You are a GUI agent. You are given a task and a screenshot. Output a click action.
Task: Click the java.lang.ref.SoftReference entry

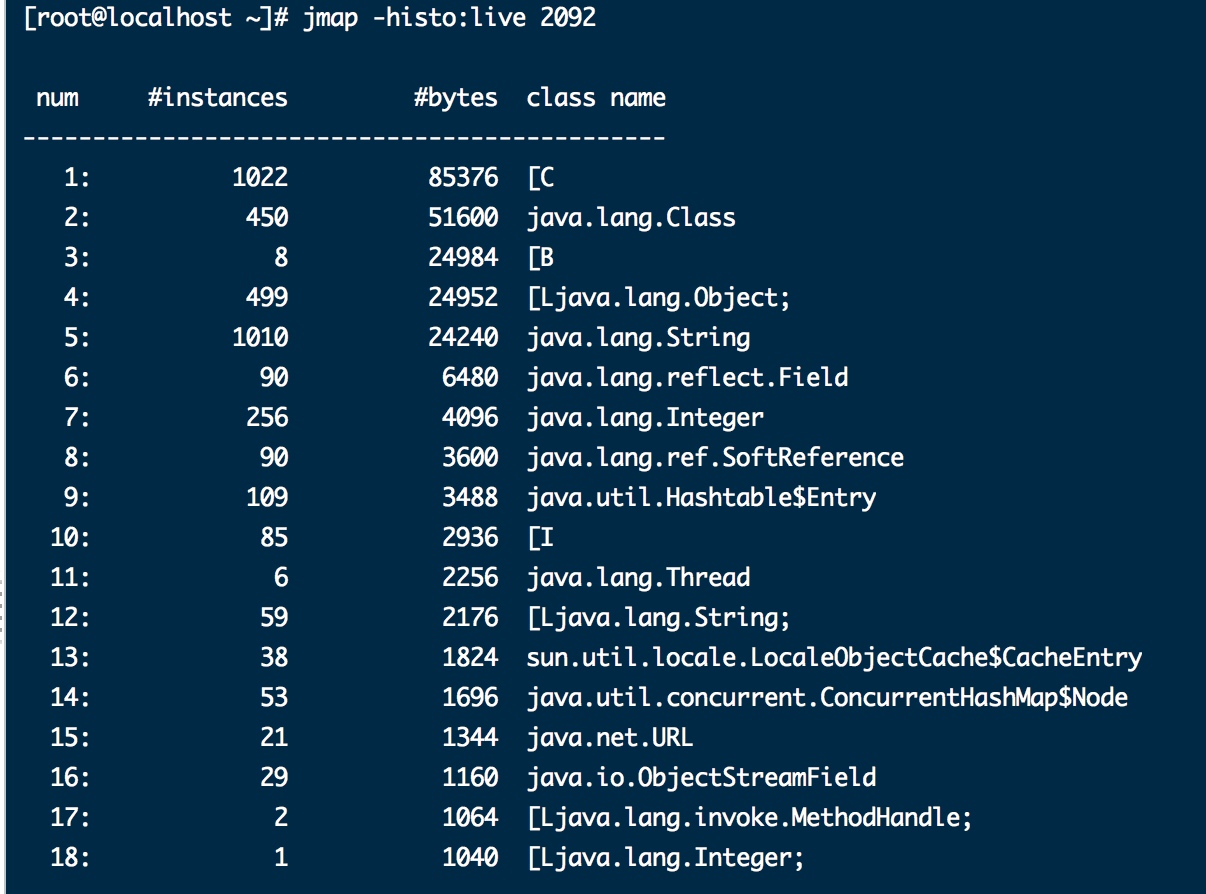tap(715, 458)
